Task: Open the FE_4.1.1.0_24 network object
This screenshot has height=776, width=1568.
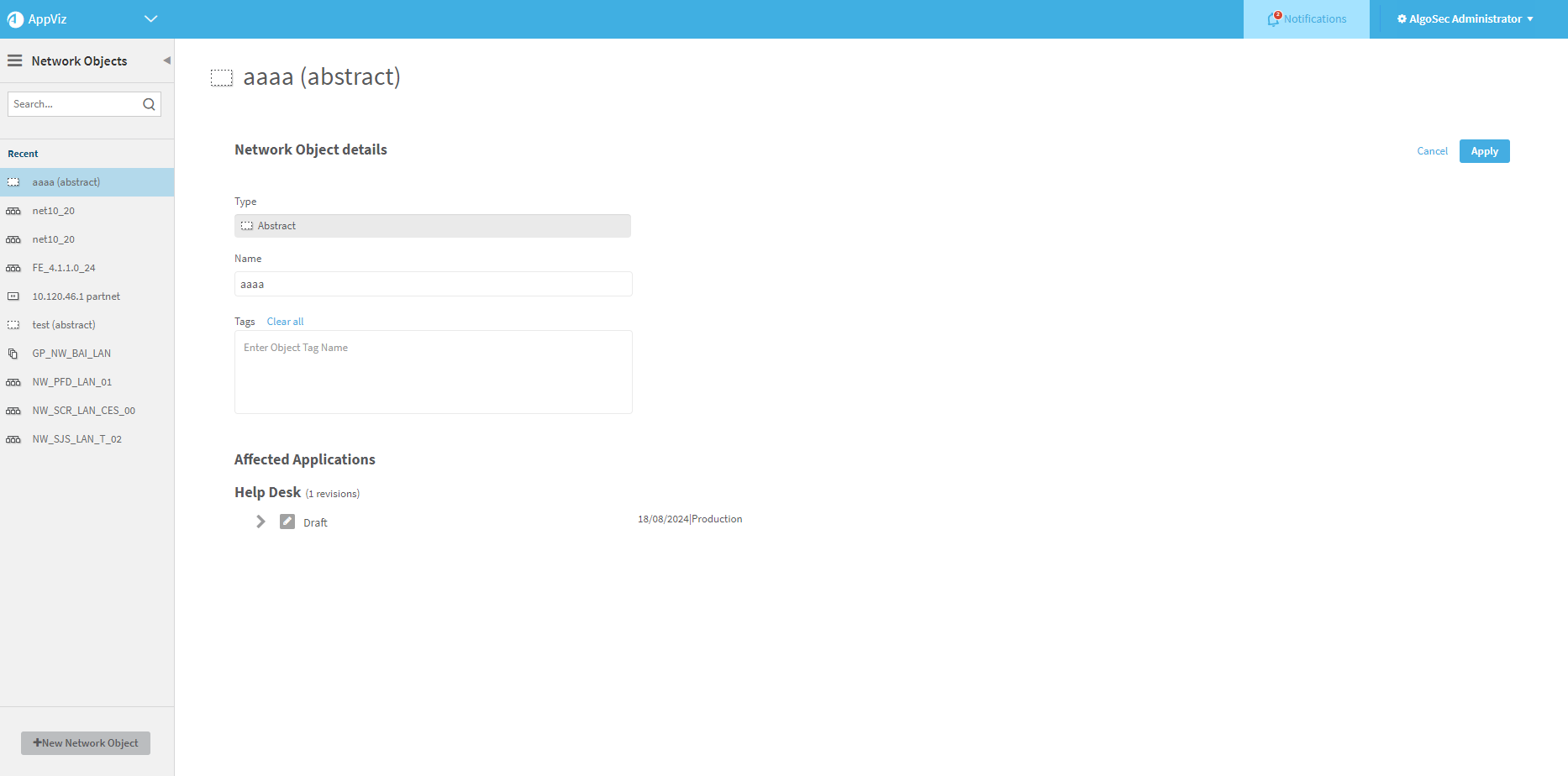Action: pyautogui.click(x=64, y=268)
